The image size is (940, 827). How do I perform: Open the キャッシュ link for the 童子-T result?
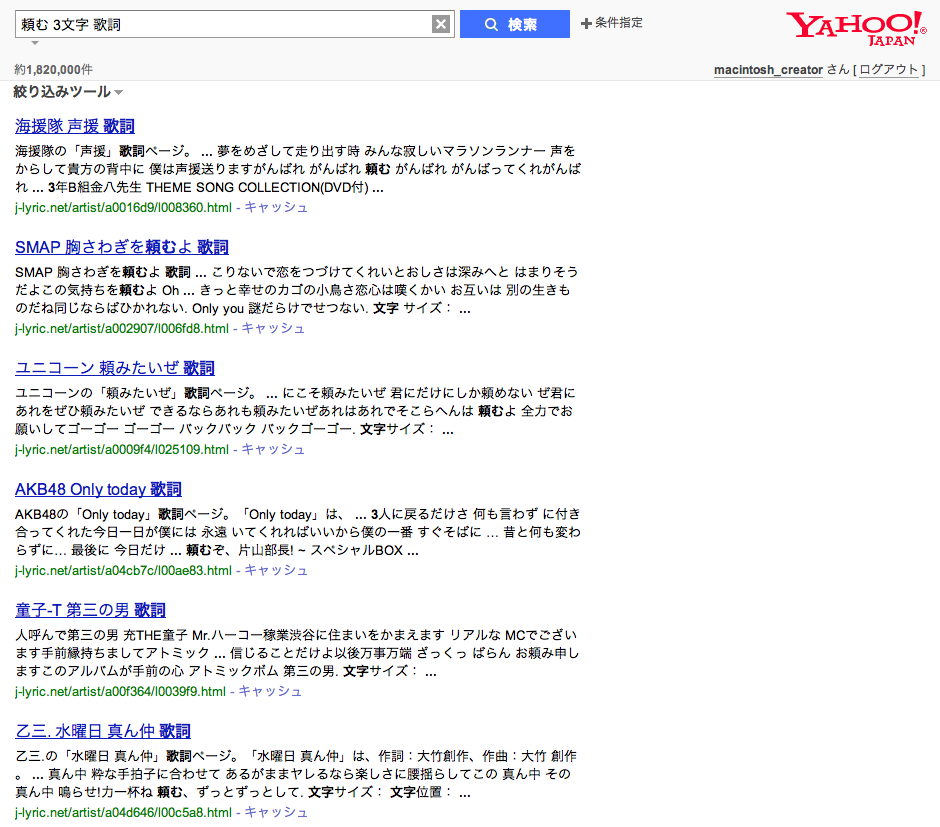click(270, 692)
